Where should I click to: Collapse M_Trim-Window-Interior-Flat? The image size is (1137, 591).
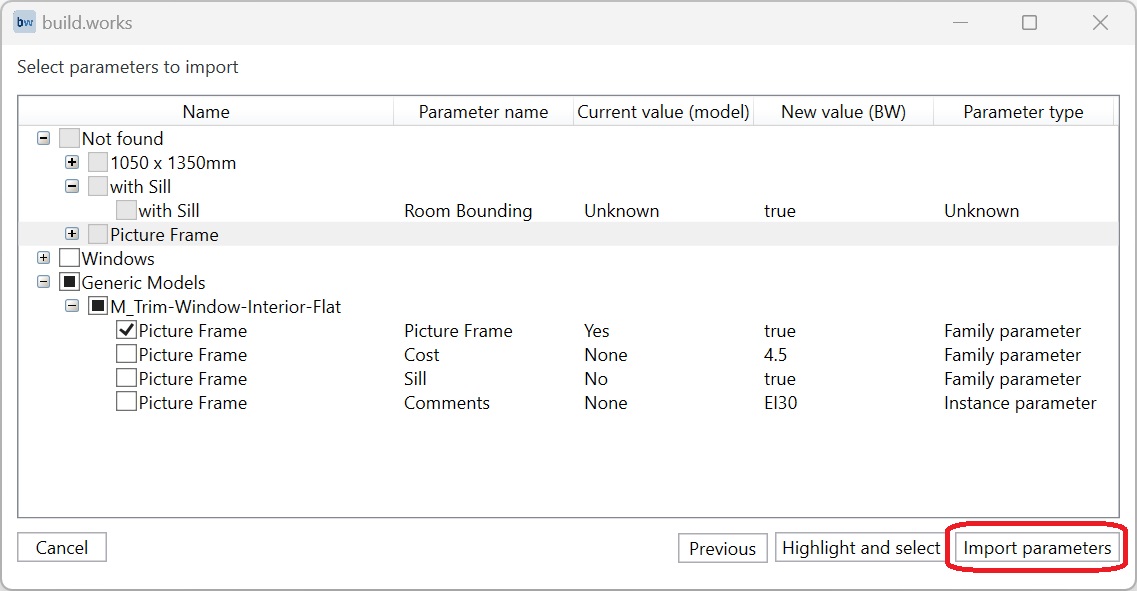click(70, 306)
